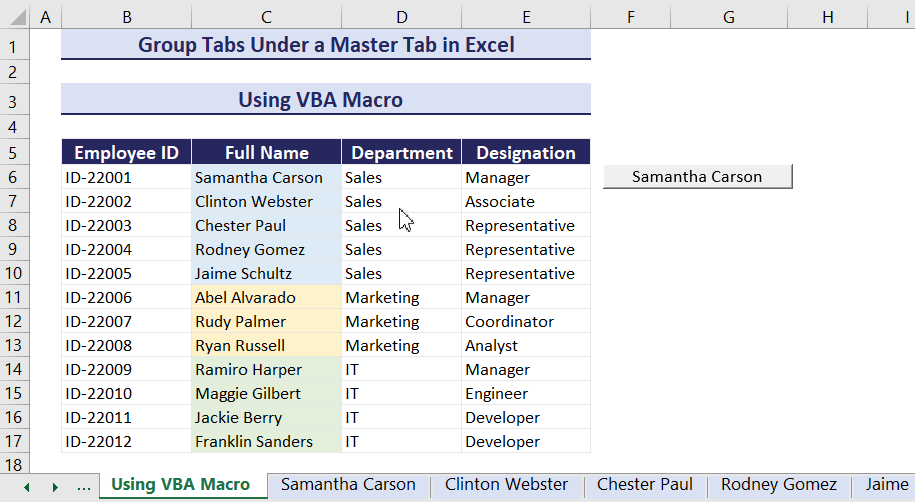Select the column F header
915x502 pixels.
click(630, 17)
